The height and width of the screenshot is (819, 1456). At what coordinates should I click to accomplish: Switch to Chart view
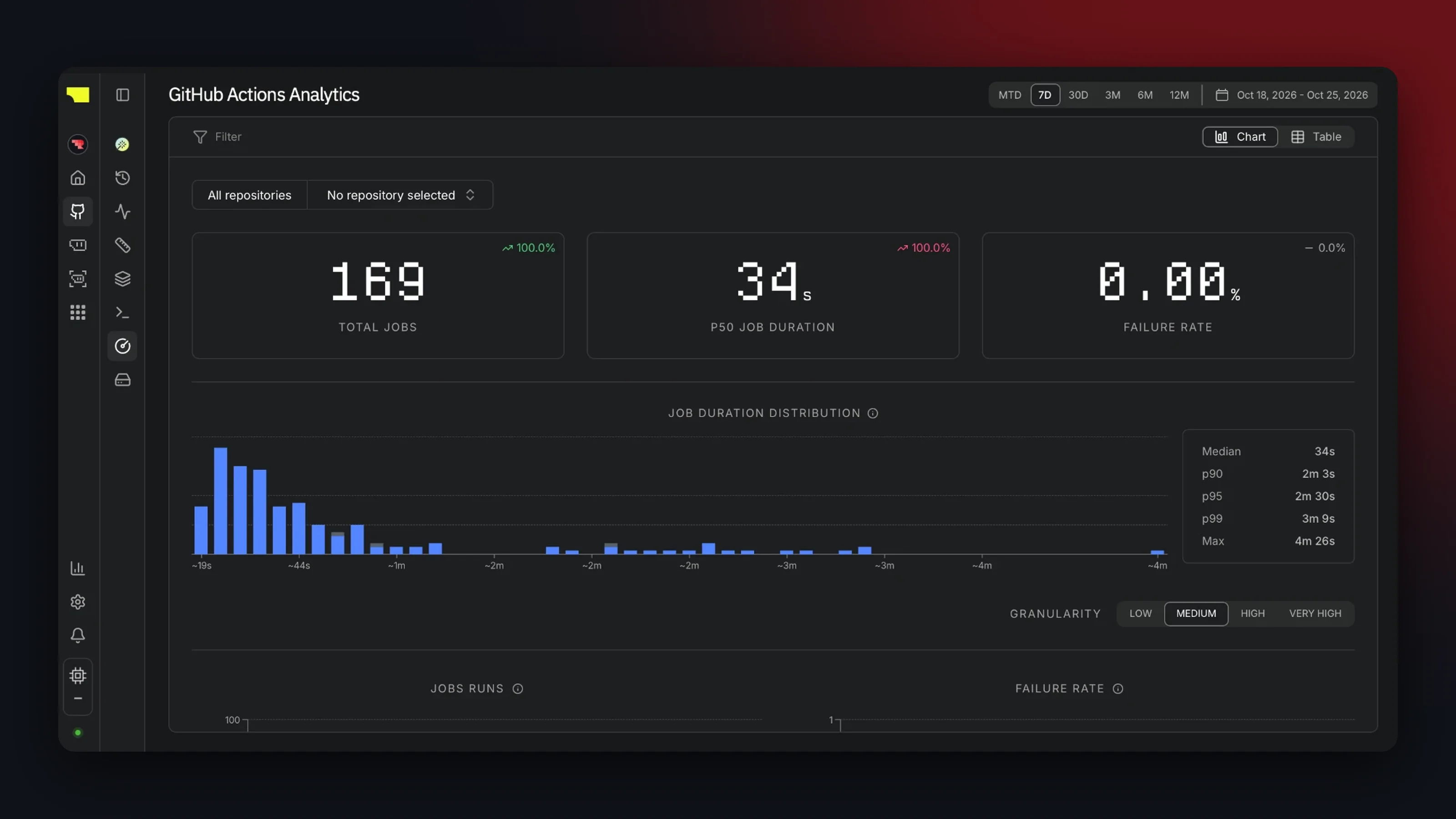tap(1240, 137)
